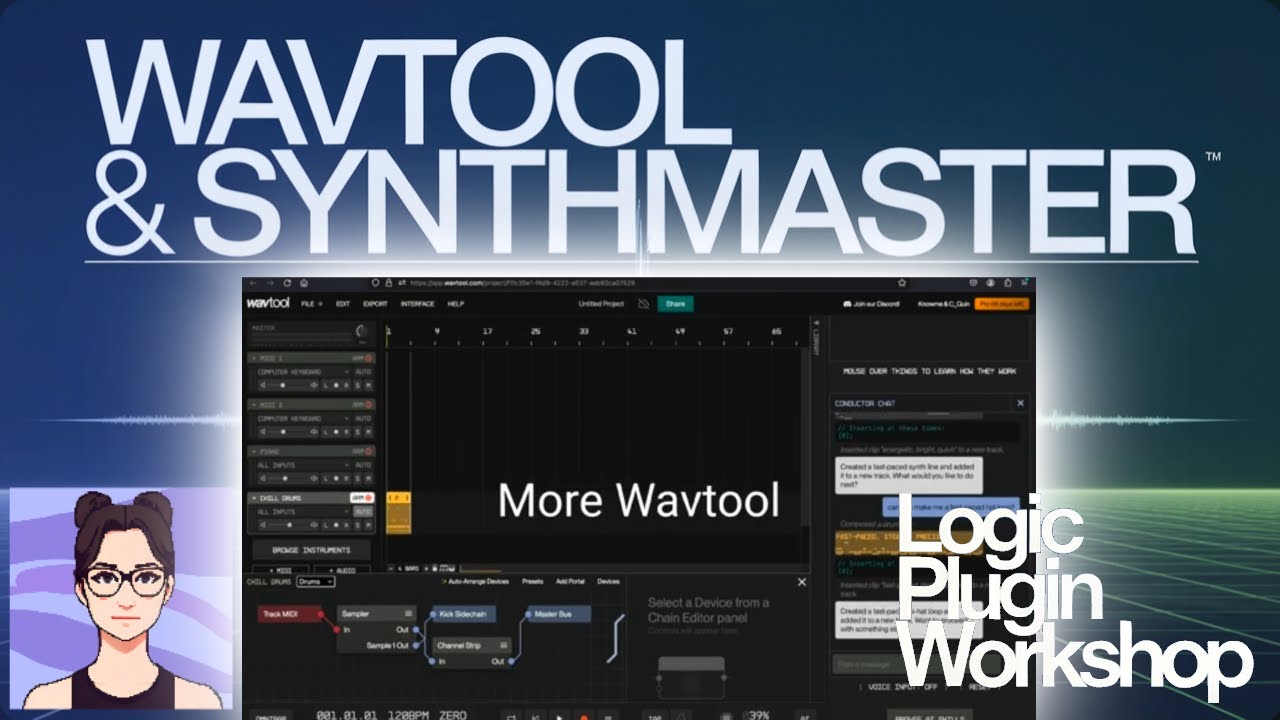Select Kick Sidechain node

[x=462, y=613]
